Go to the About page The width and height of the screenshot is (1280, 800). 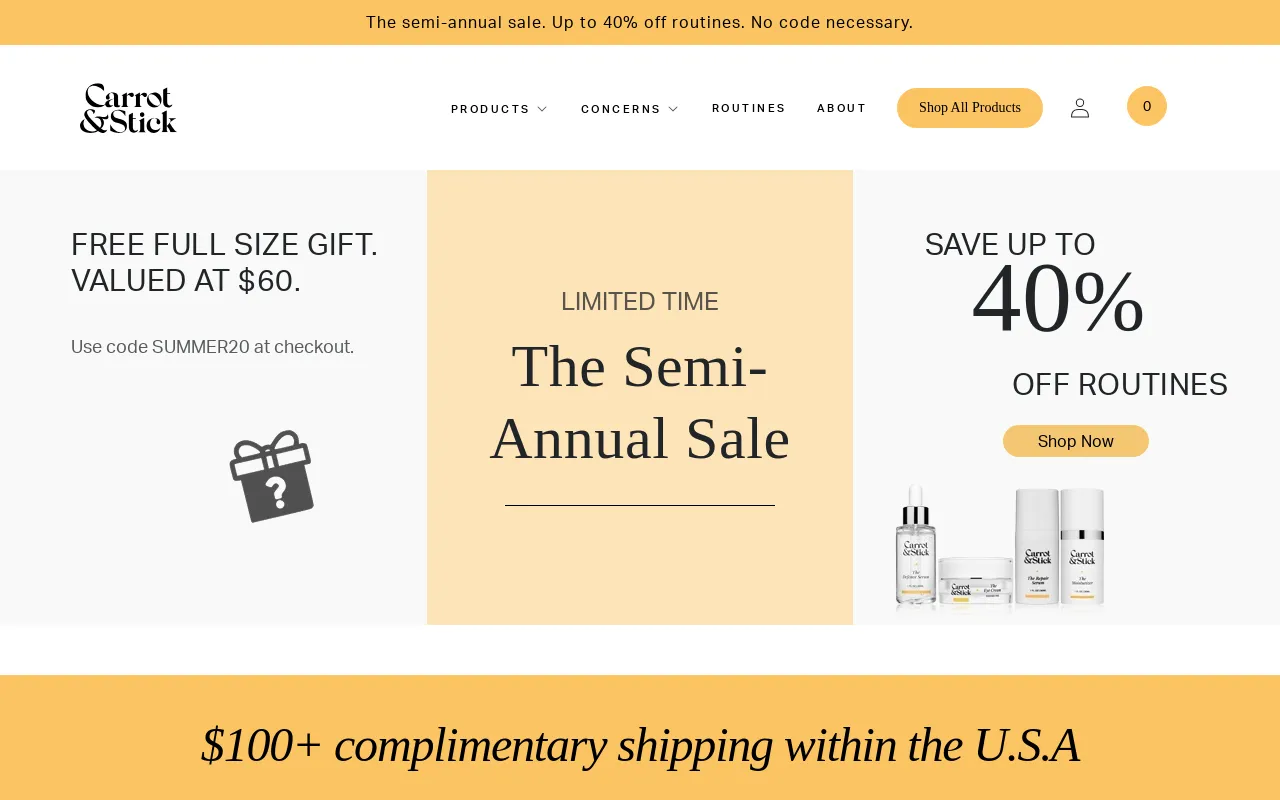841,108
